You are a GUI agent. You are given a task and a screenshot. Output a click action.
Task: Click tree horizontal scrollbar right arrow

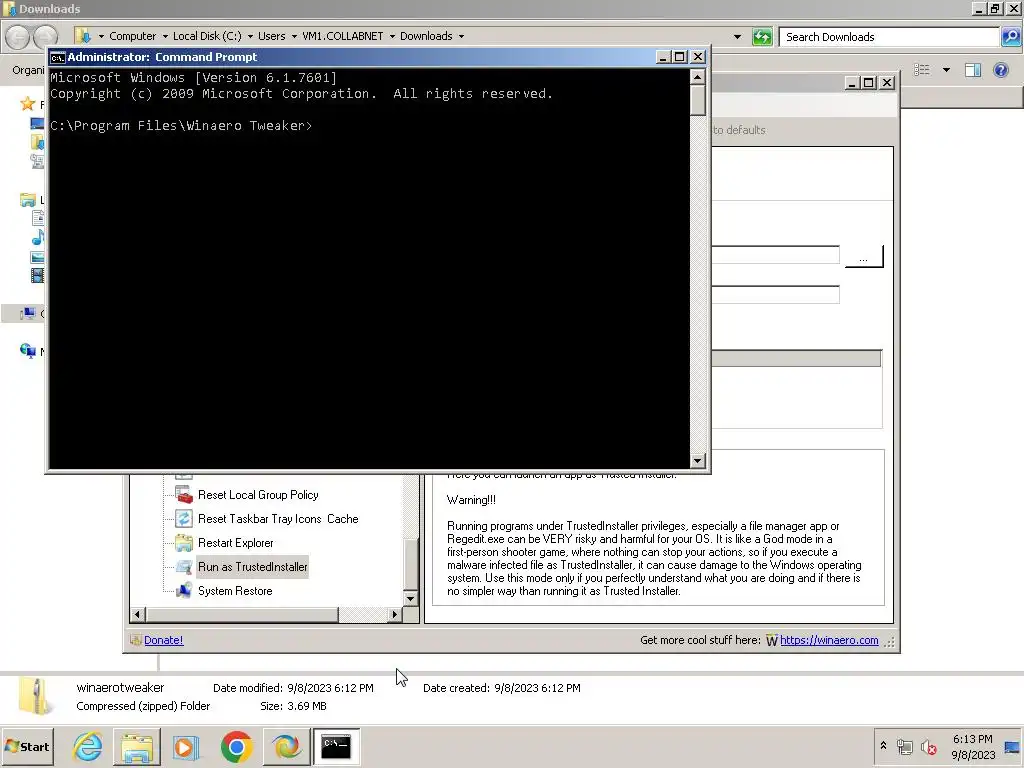point(394,615)
